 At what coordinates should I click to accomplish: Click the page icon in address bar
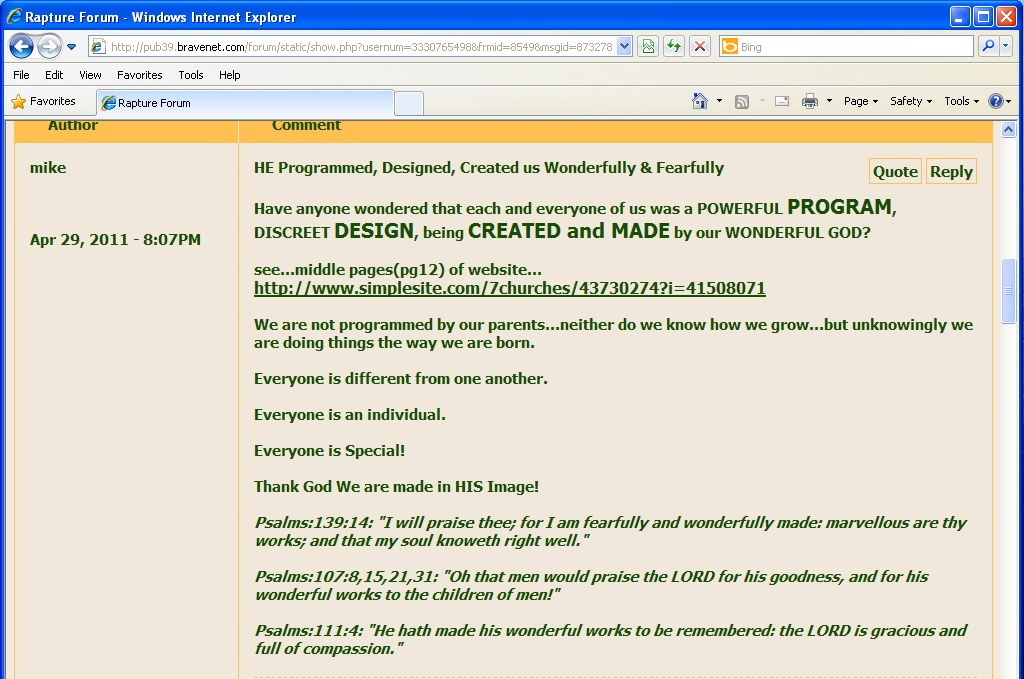[x=98, y=47]
